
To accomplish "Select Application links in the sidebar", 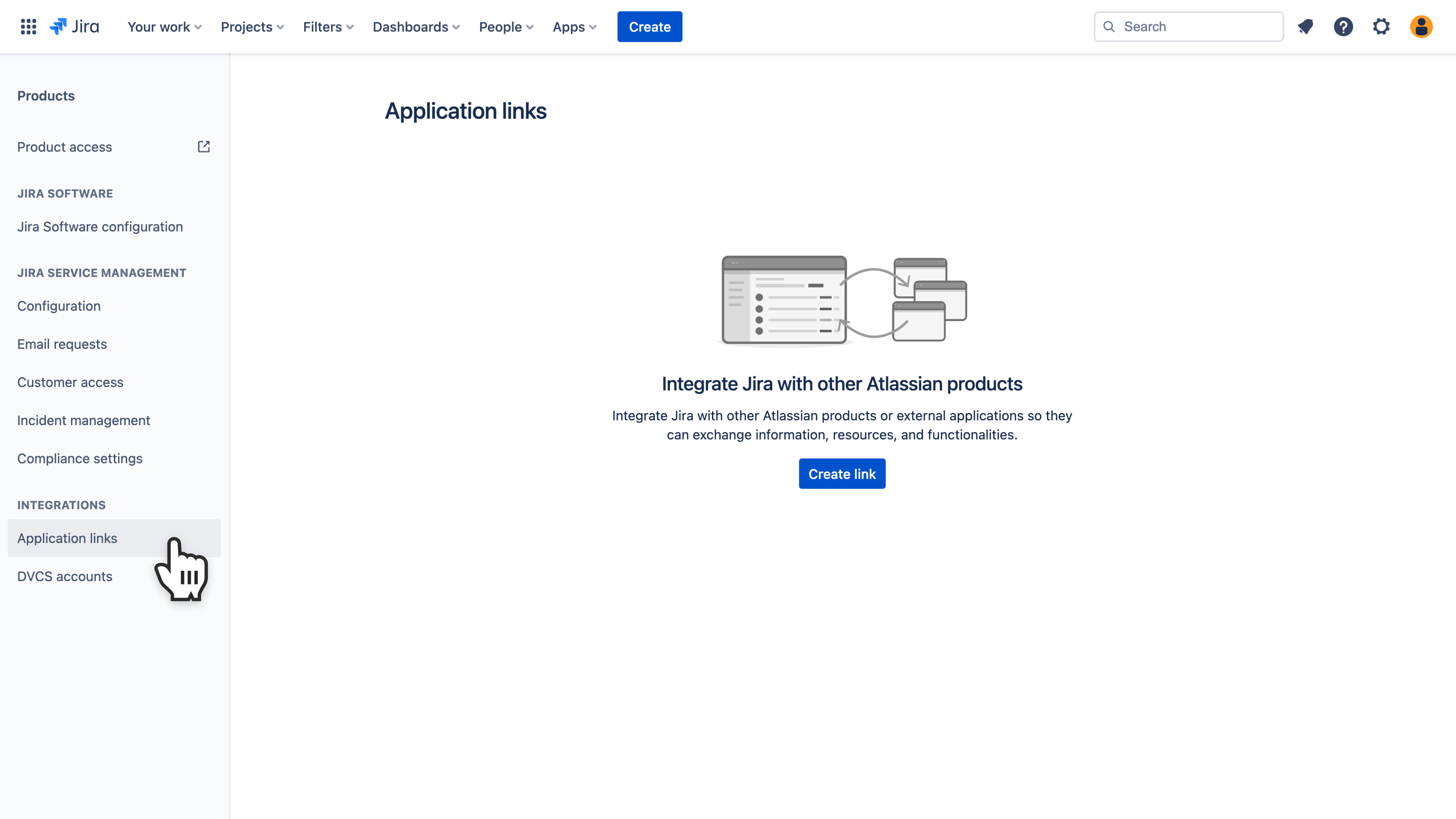I will point(114,538).
